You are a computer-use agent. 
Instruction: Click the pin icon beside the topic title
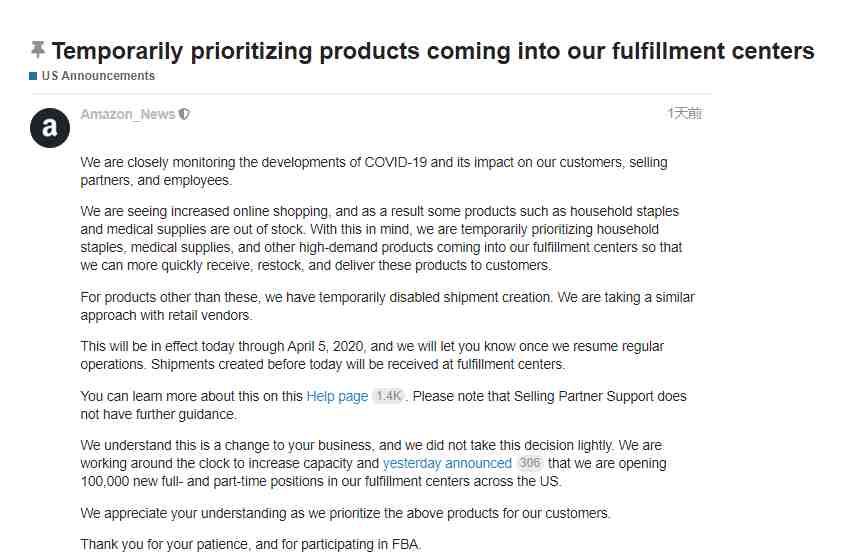[38, 50]
